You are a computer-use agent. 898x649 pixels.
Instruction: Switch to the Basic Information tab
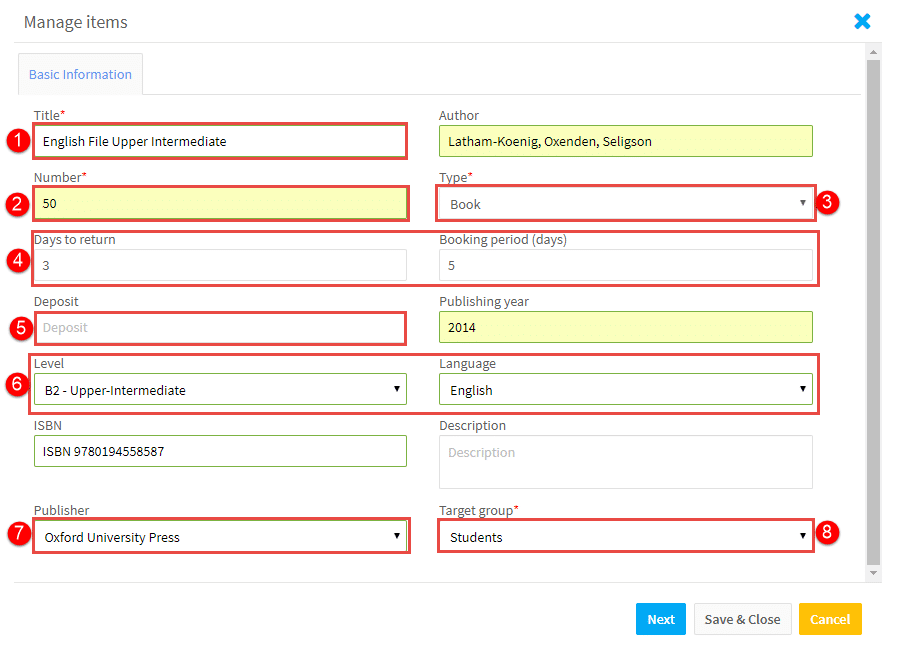80,74
